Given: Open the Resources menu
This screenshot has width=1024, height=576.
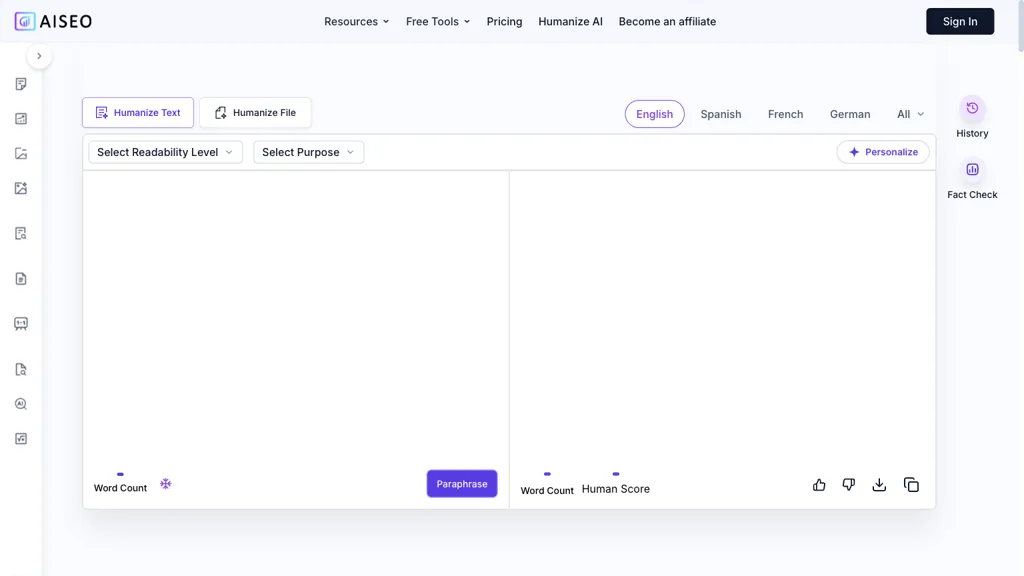Looking at the screenshot, I should click(x=356, y=21).
